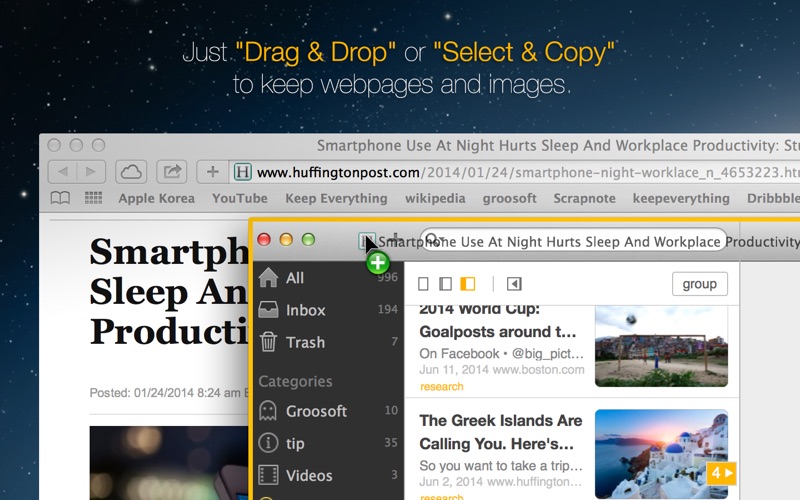The height and width of the screenshot is (500, 800).
Task: Open keepeverything bookmark
Action: 681,198
